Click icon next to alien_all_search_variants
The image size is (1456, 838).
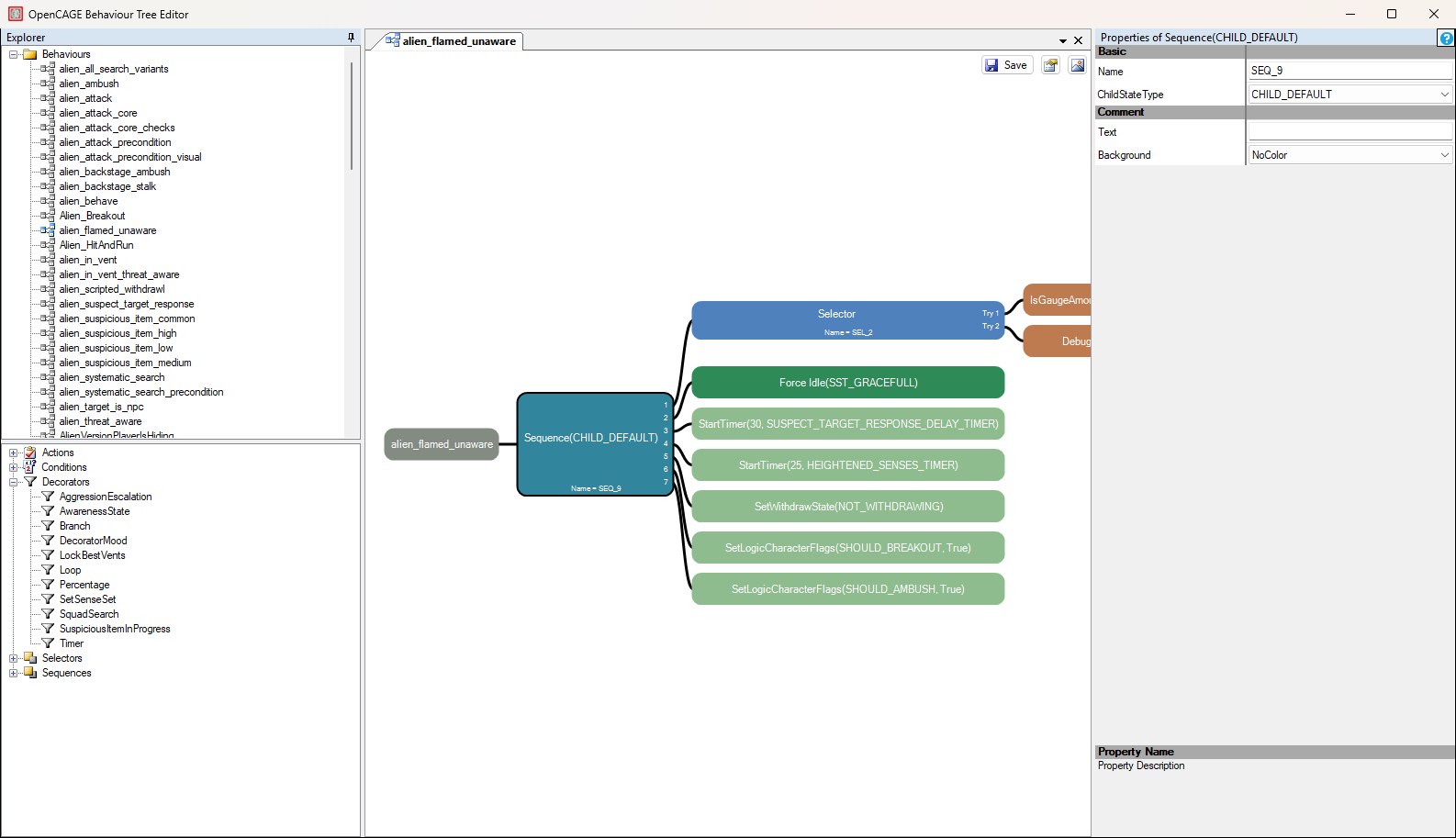click(48, 69)
